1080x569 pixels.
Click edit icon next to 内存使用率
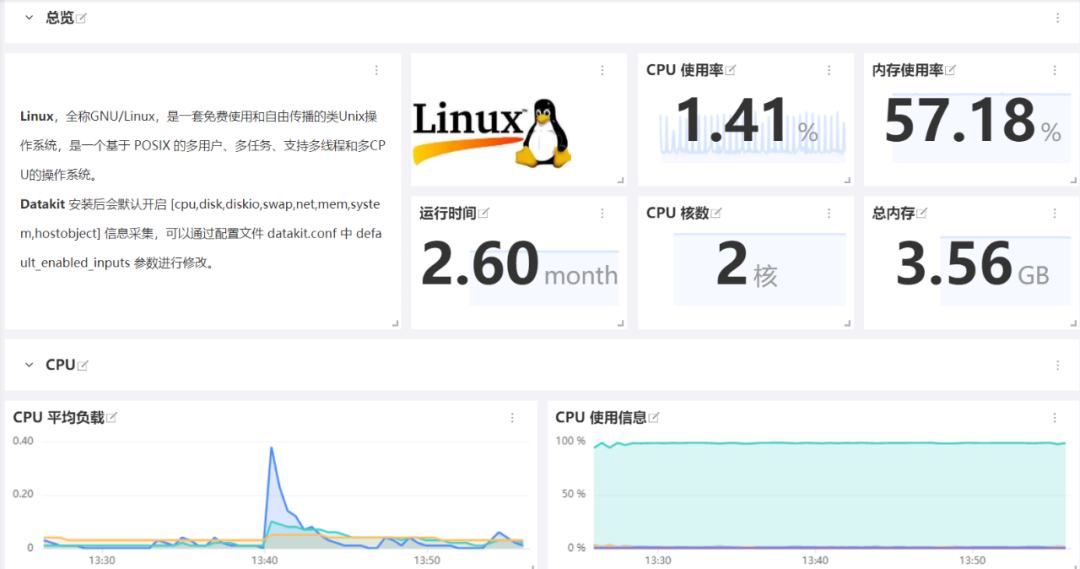click(951, 70)
